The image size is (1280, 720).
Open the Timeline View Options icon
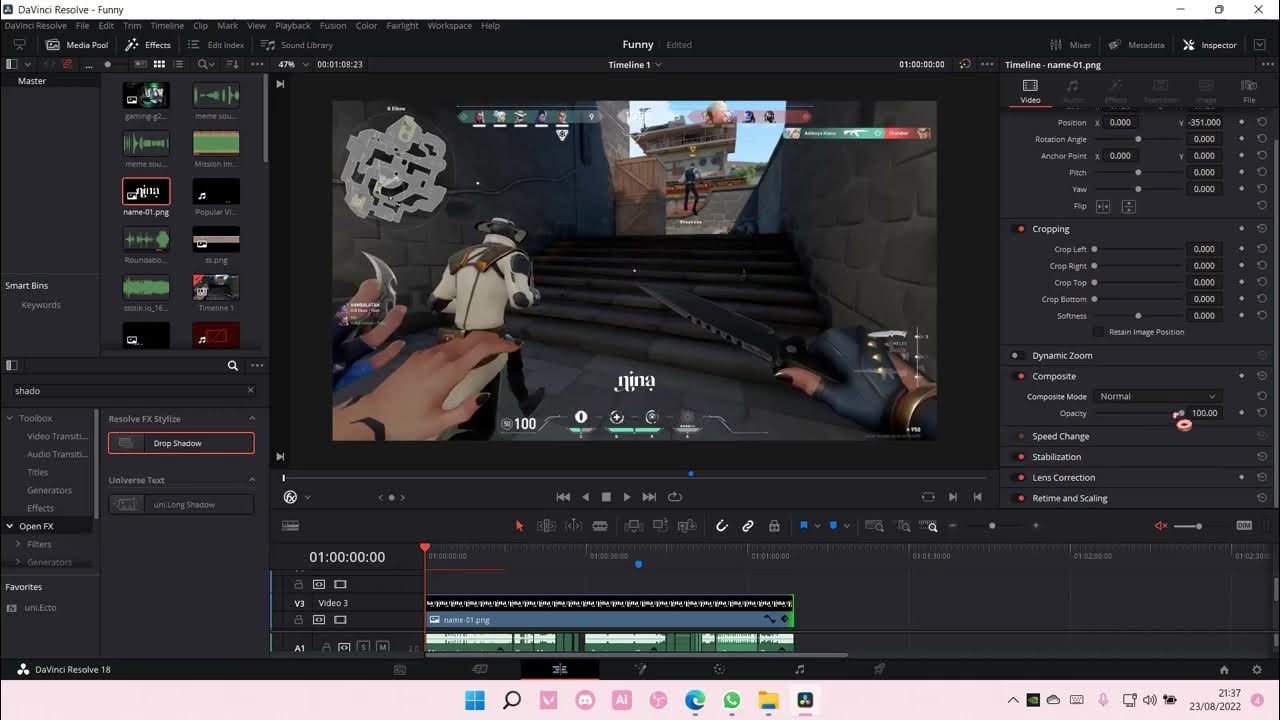[291, 526]
